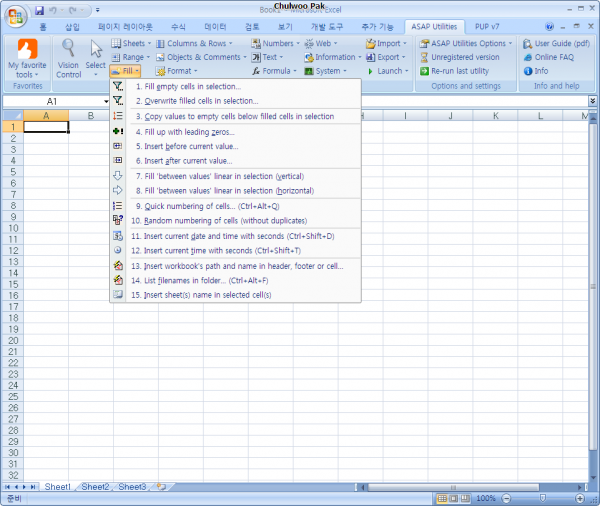Click icon for Insert before current value
This screenshot has width=600, height=506.
118,146
